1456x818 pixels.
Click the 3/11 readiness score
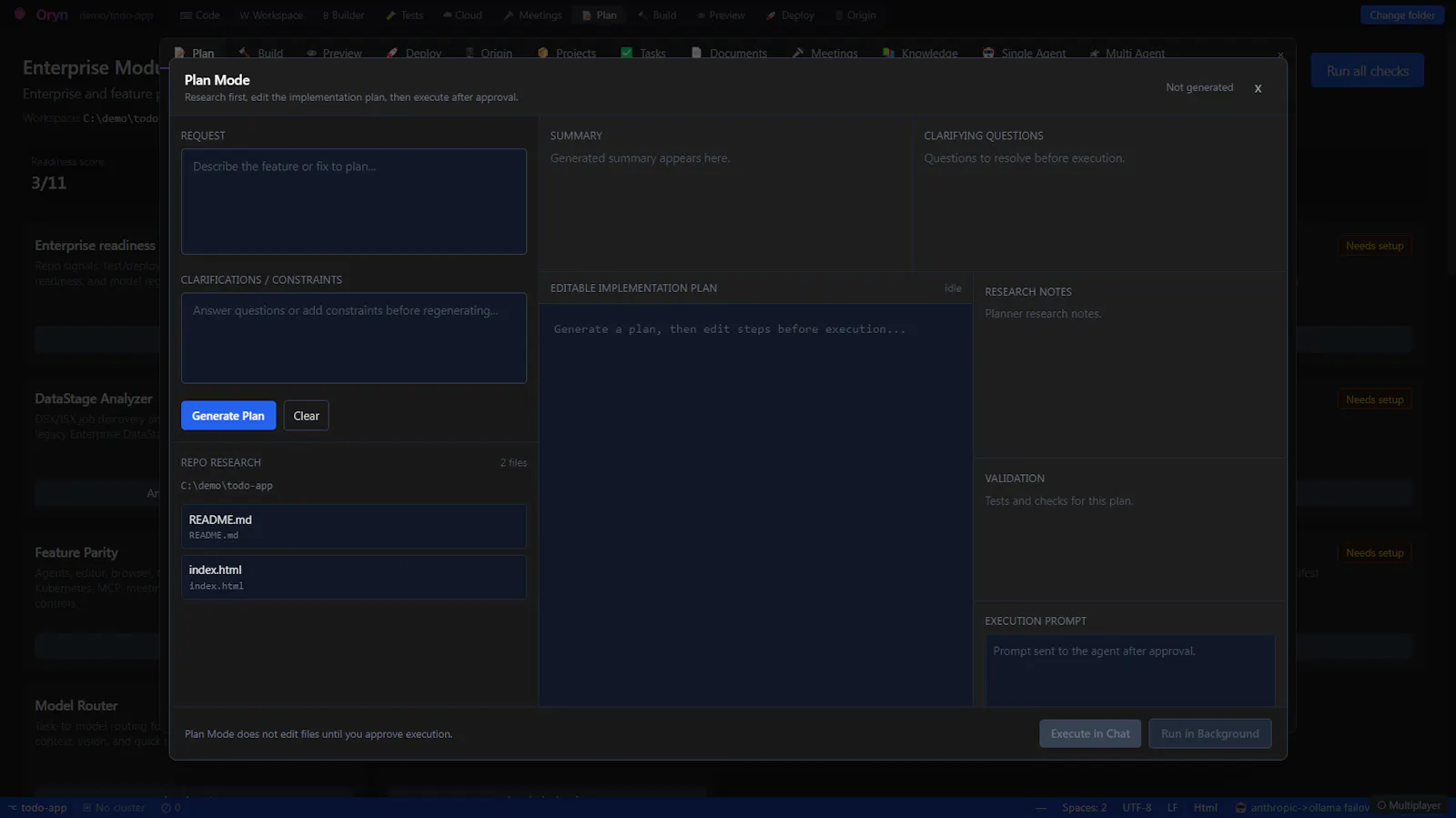(49, 183)
